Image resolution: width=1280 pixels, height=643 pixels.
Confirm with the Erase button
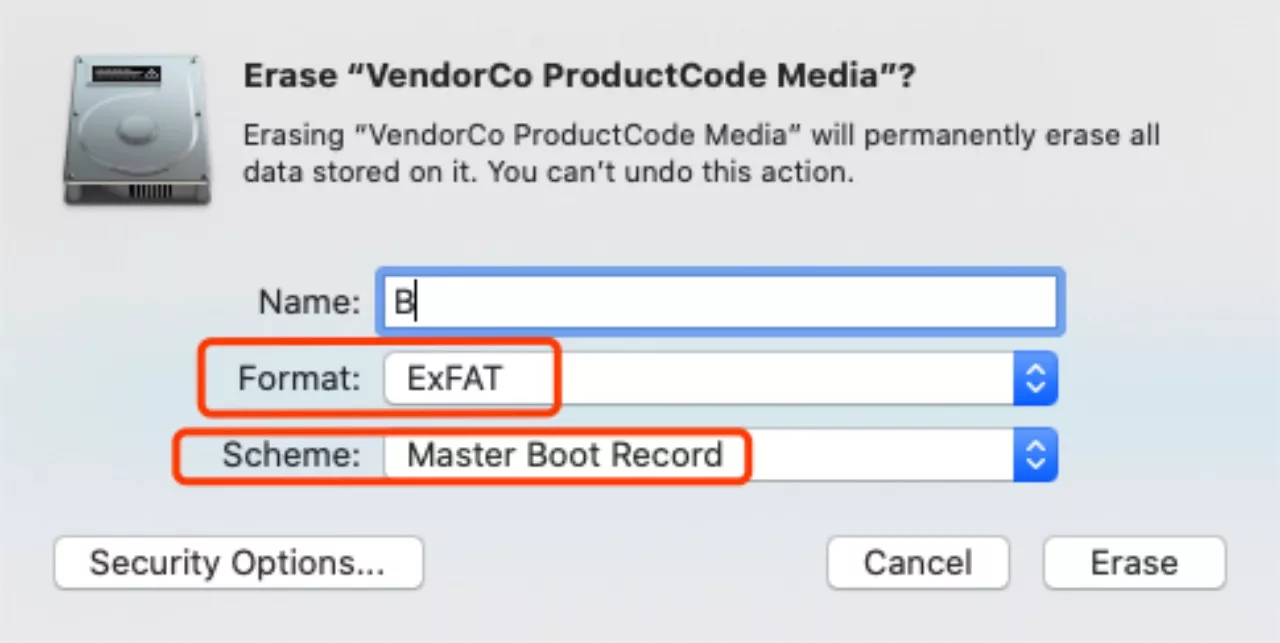pos(1134,562)
